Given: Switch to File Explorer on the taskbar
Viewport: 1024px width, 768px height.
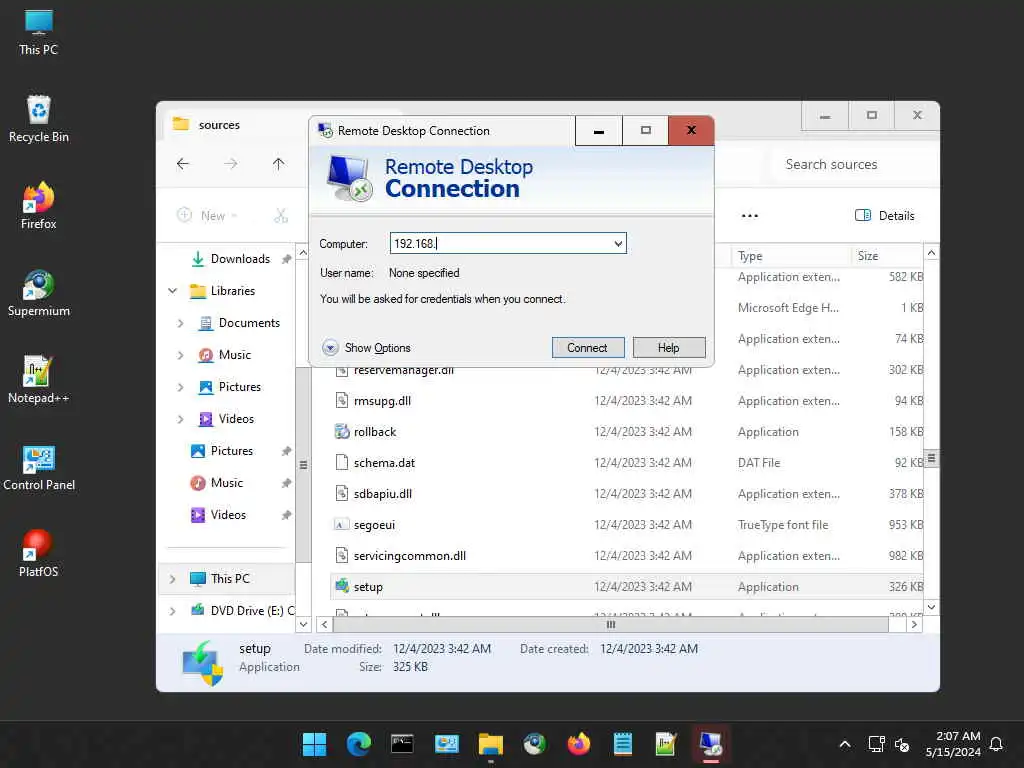Looking at the screenshot, I should tap(490, 744).
